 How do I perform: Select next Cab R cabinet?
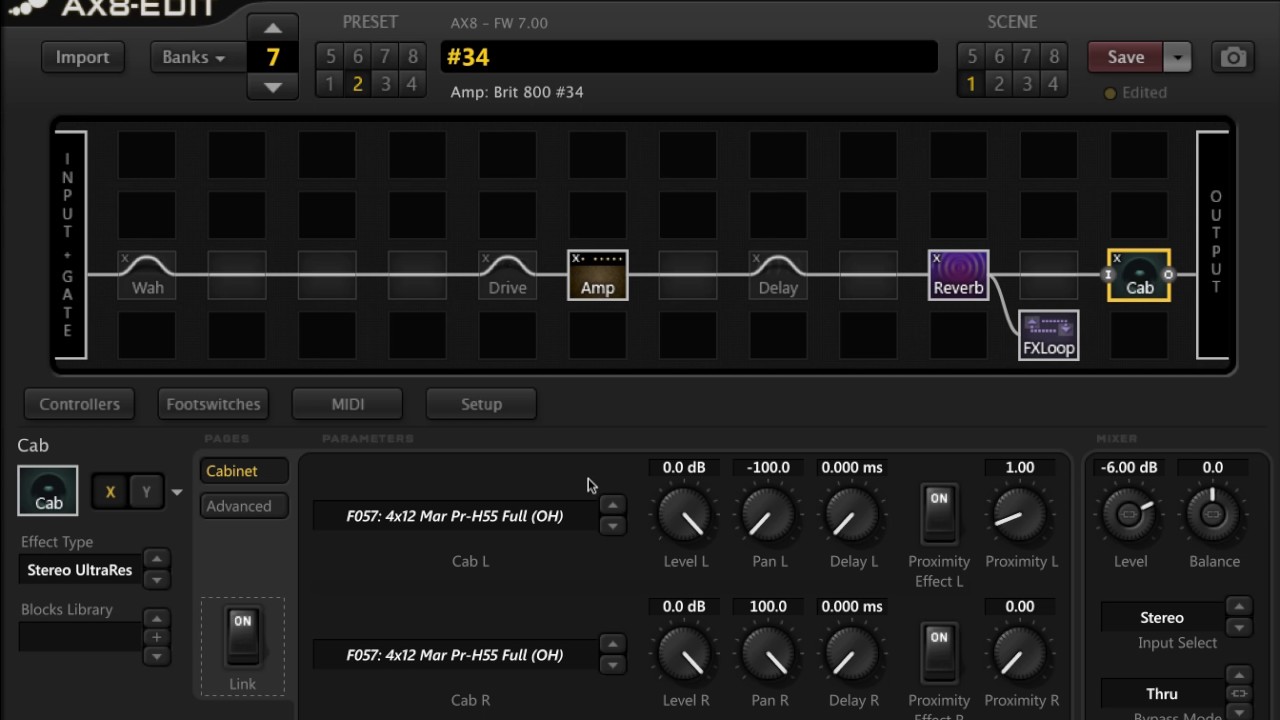[x=613, y=665]
